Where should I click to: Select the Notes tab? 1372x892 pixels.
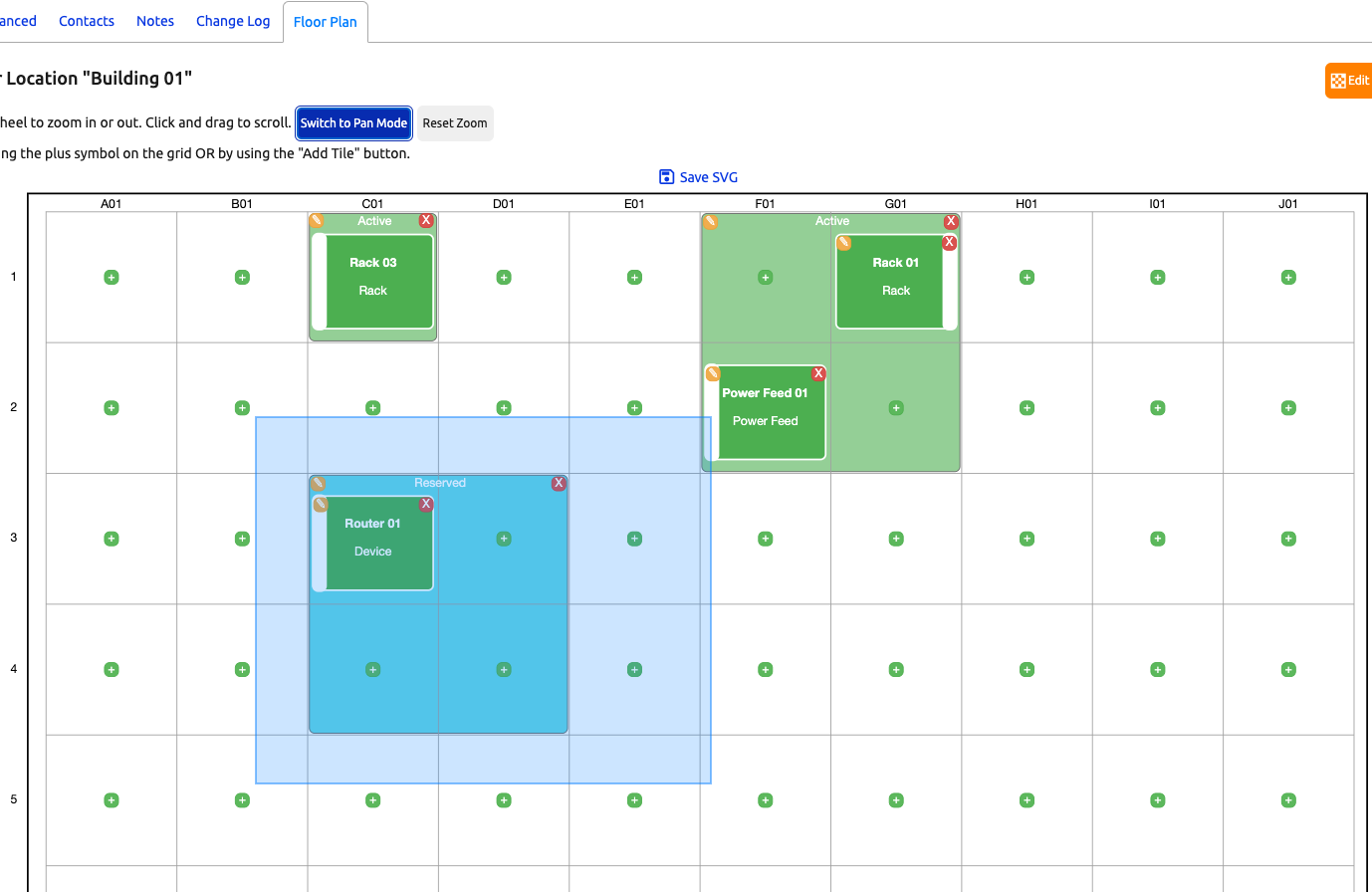154,20
